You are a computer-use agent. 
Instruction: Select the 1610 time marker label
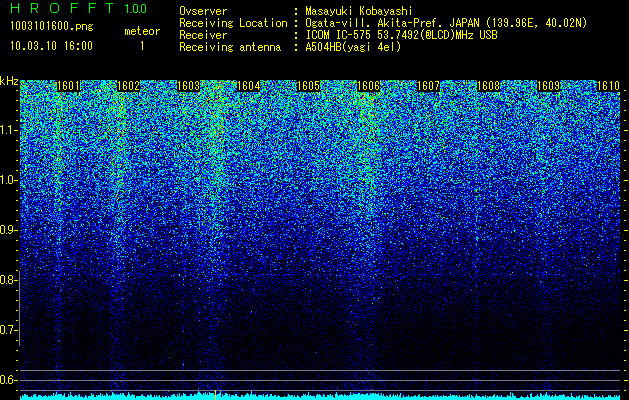coord(609,86)
